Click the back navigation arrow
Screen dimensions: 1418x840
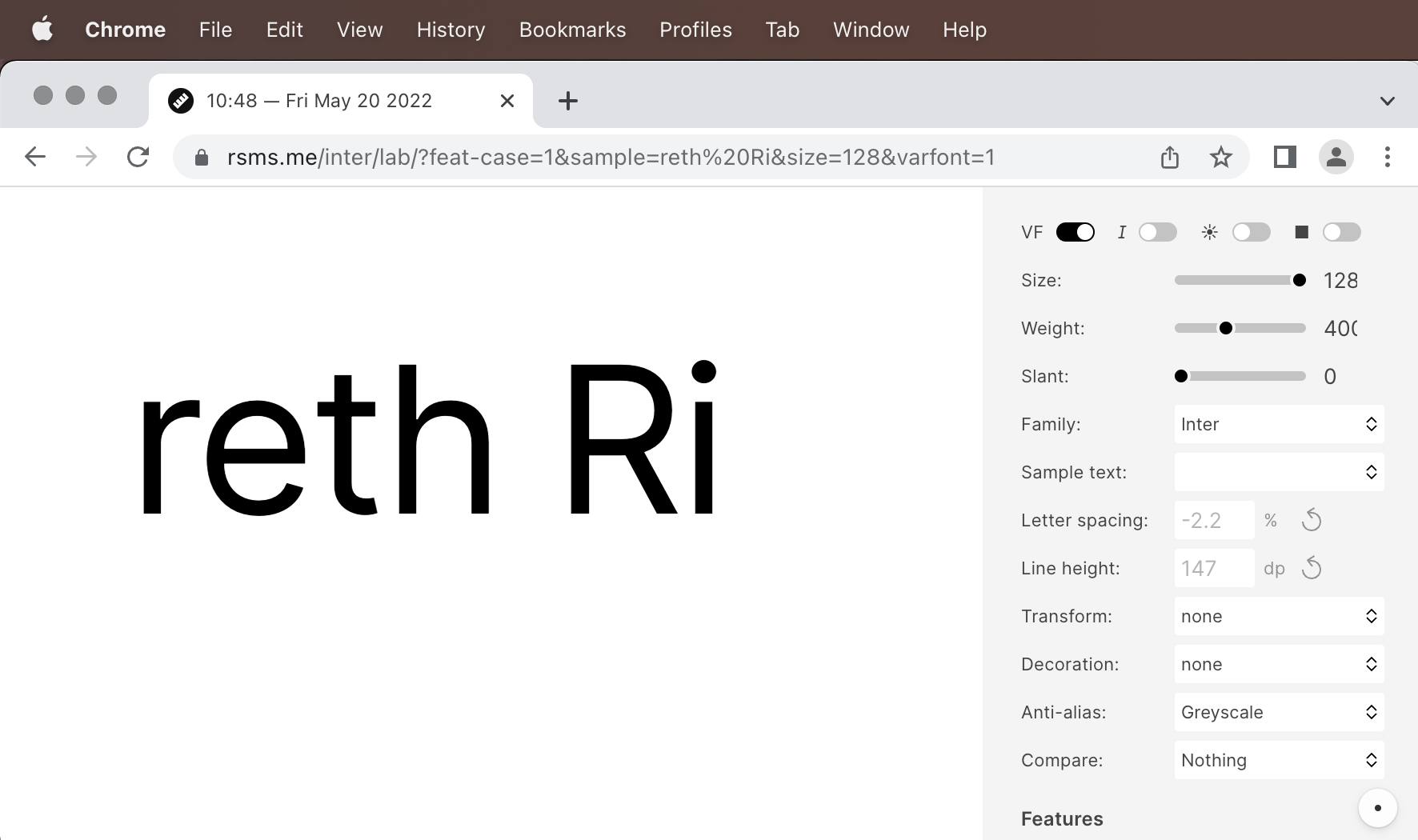pyautogui.click(x=34, y=157)
